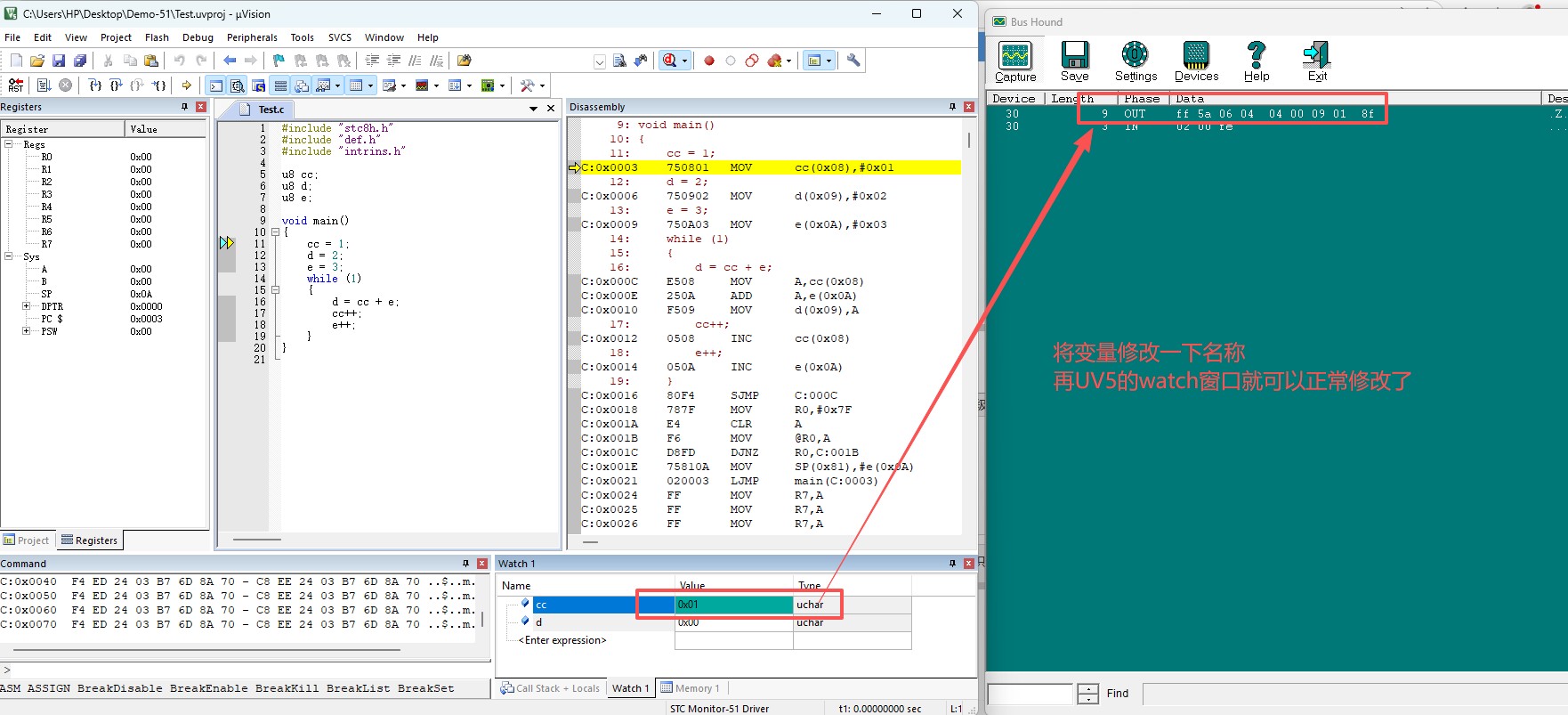
Task: Open the Toolbox dropdown arrow
Action: [541, 86]
